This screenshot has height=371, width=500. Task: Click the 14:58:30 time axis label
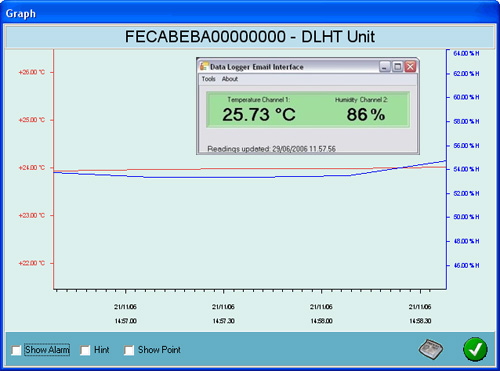tap(420, 321)
